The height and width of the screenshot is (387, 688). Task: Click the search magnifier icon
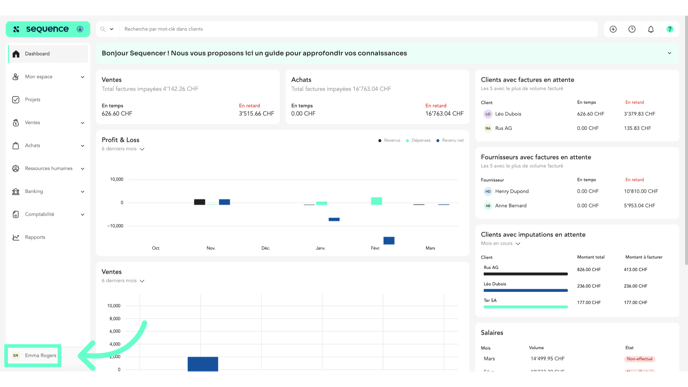pyautogui.click(x=103, y=29)
